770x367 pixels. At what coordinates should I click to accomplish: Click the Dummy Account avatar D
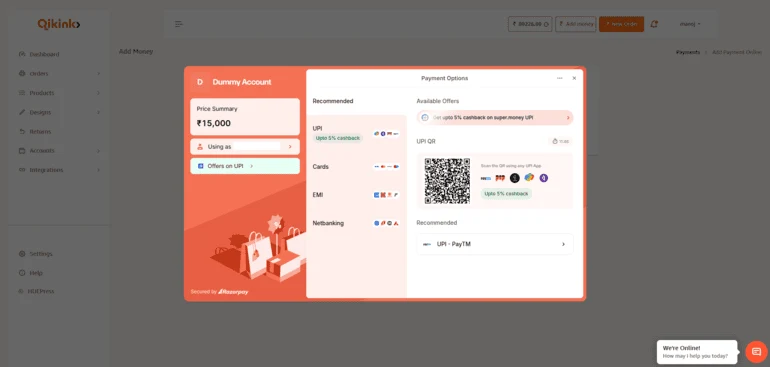coord(200,82)
